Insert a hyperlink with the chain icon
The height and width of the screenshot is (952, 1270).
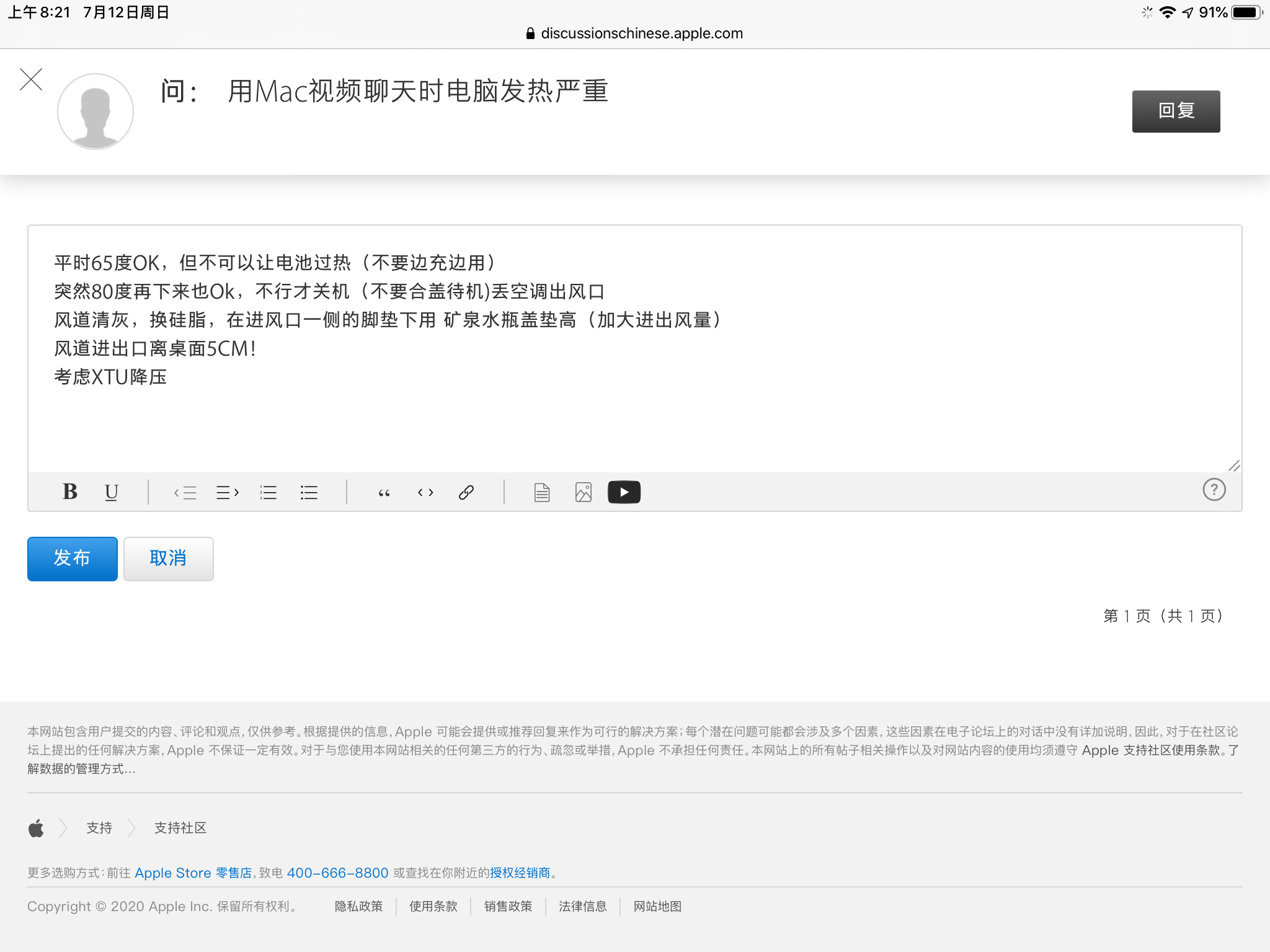point(466,493)
